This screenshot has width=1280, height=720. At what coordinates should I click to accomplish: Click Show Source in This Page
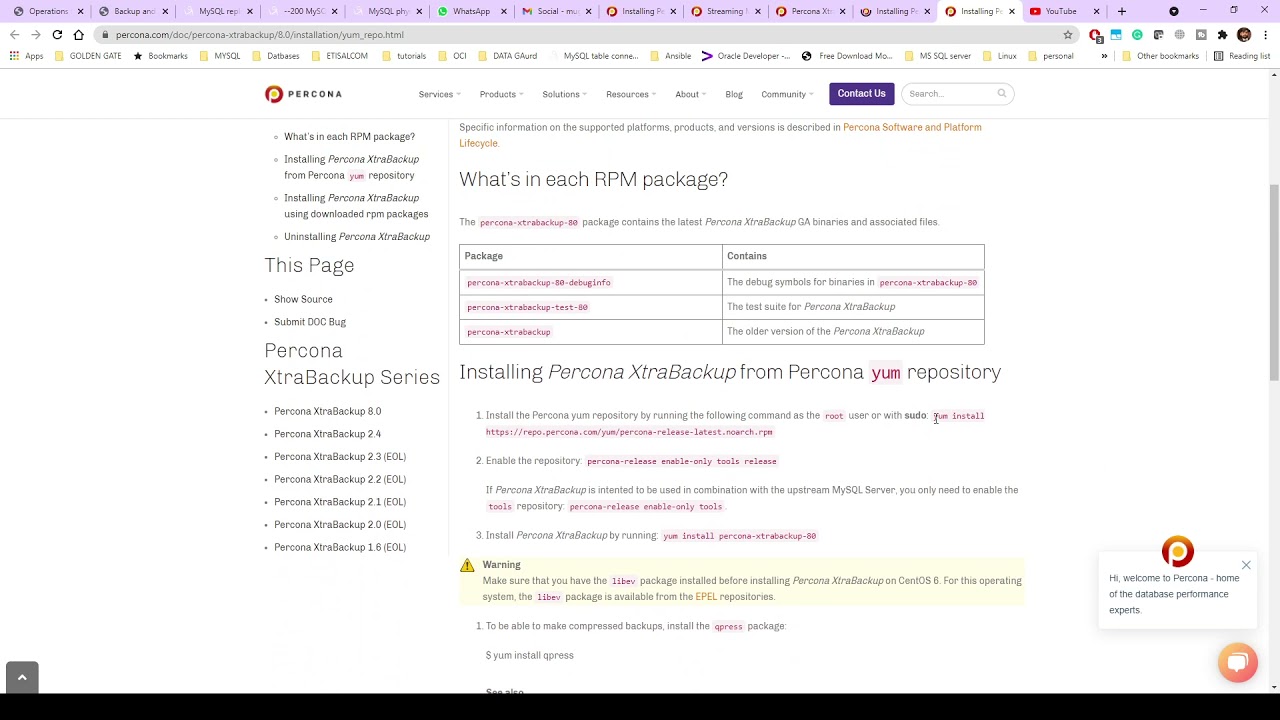coord(303,299)
